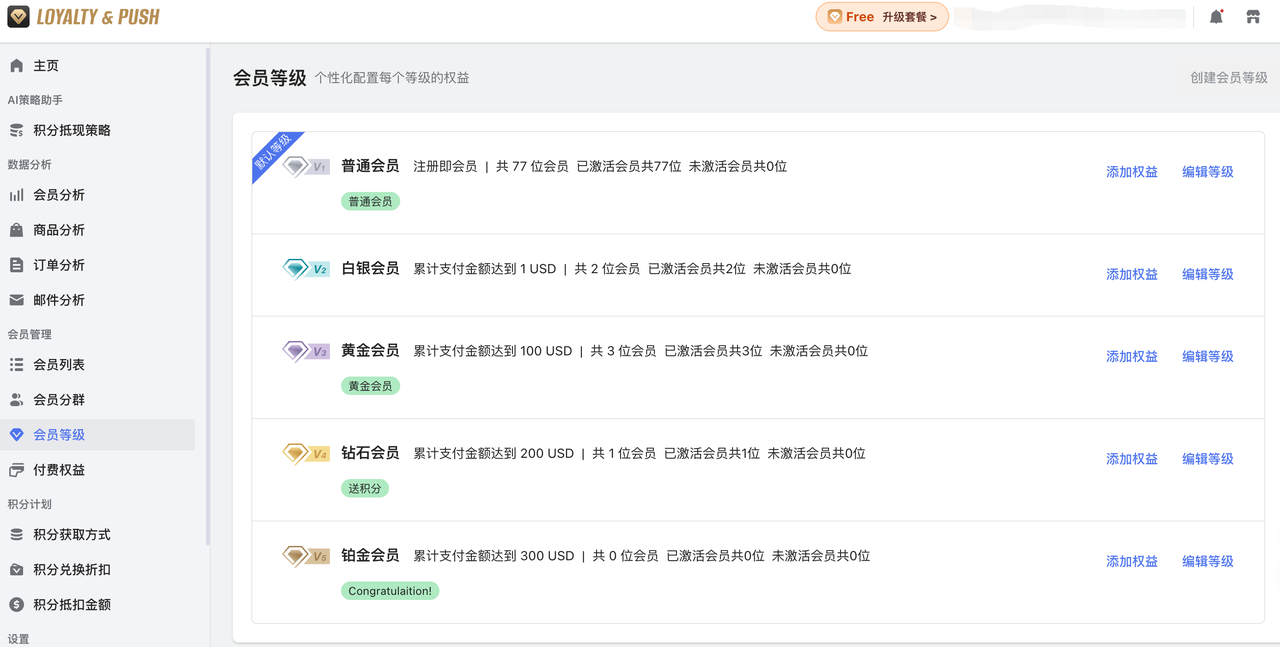Select the 主页 house icon
The height and width of the screenshot is (647, 1280).
tap(18, 65)
